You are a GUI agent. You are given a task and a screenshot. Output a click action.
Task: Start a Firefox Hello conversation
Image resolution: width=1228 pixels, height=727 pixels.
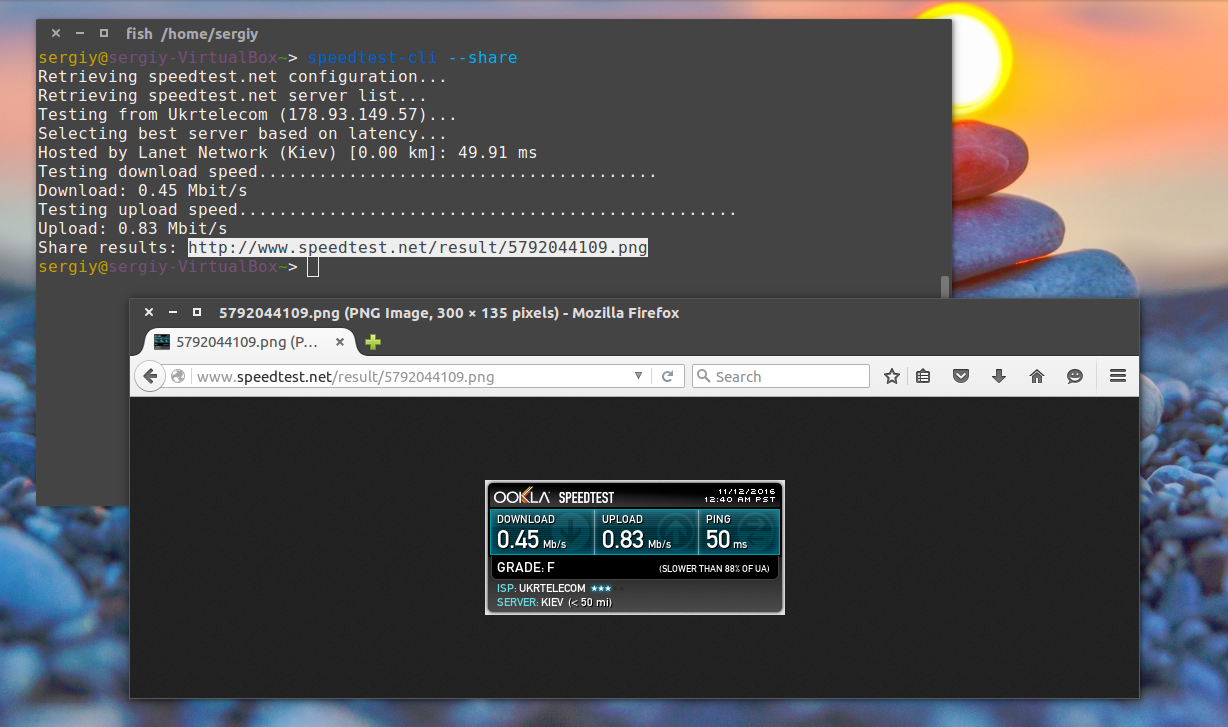(1075, 376)
